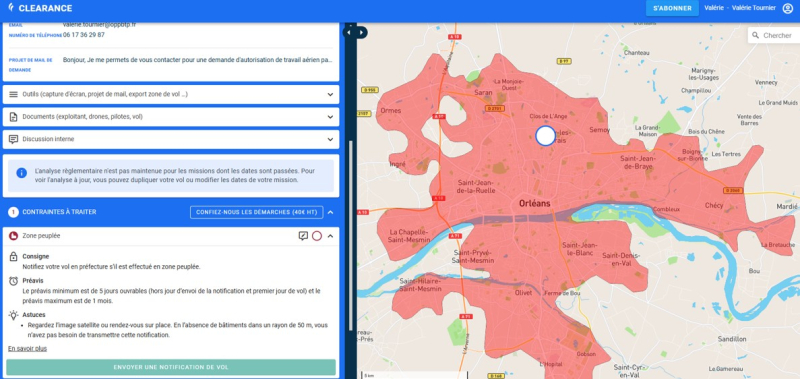Toggle the Zone peuplée status circle

point(317,236)
